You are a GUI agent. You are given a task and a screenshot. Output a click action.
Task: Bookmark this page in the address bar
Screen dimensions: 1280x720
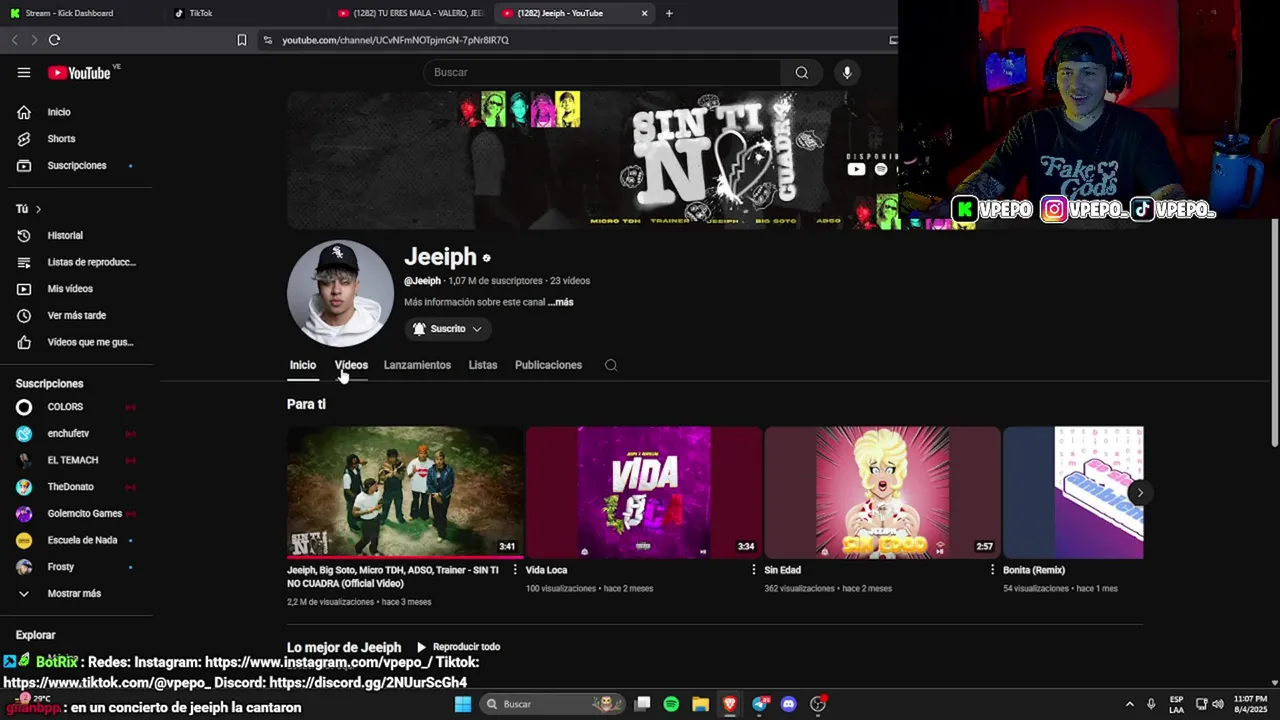(x=241, y=40)
